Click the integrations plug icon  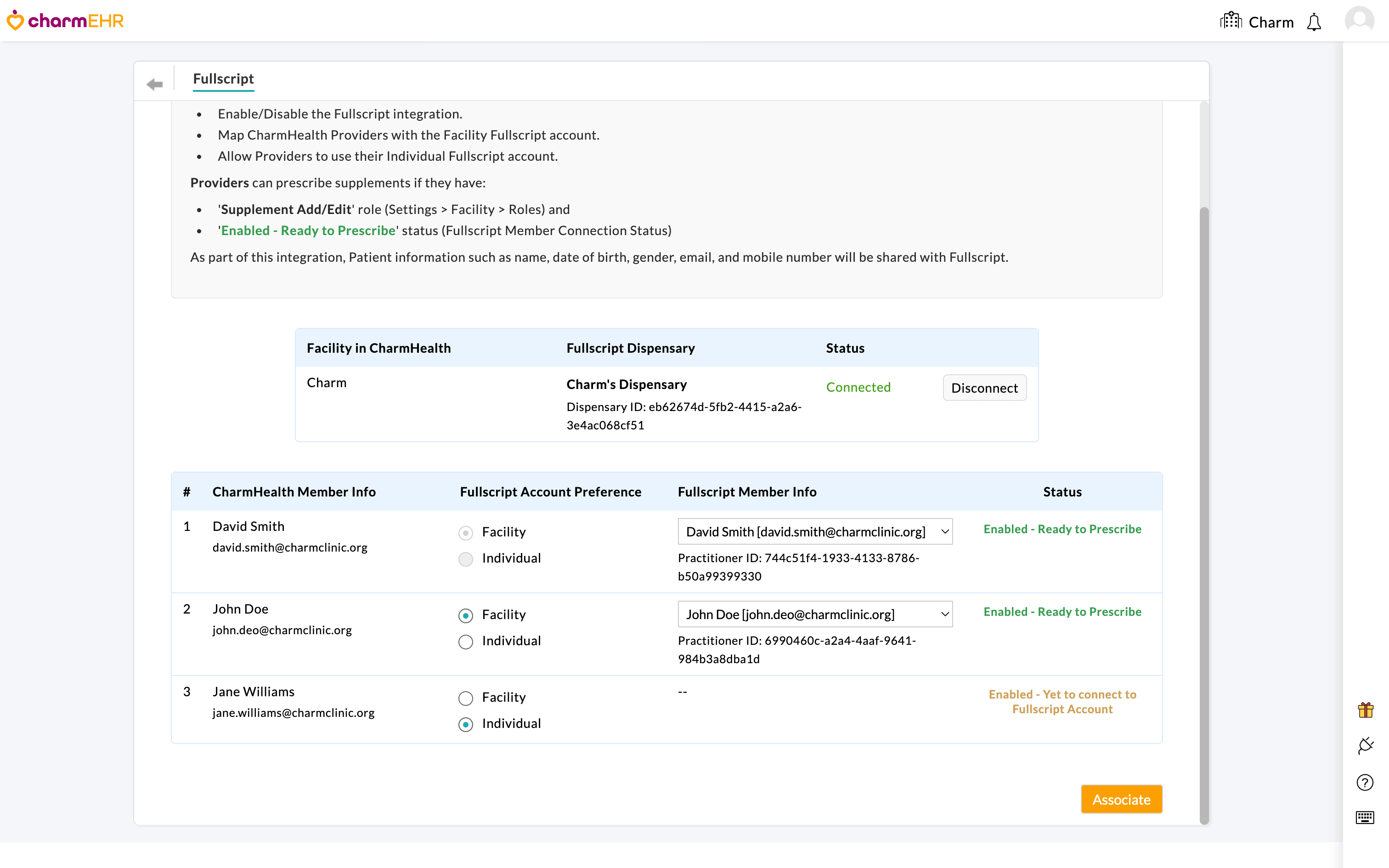(1365, 745)
